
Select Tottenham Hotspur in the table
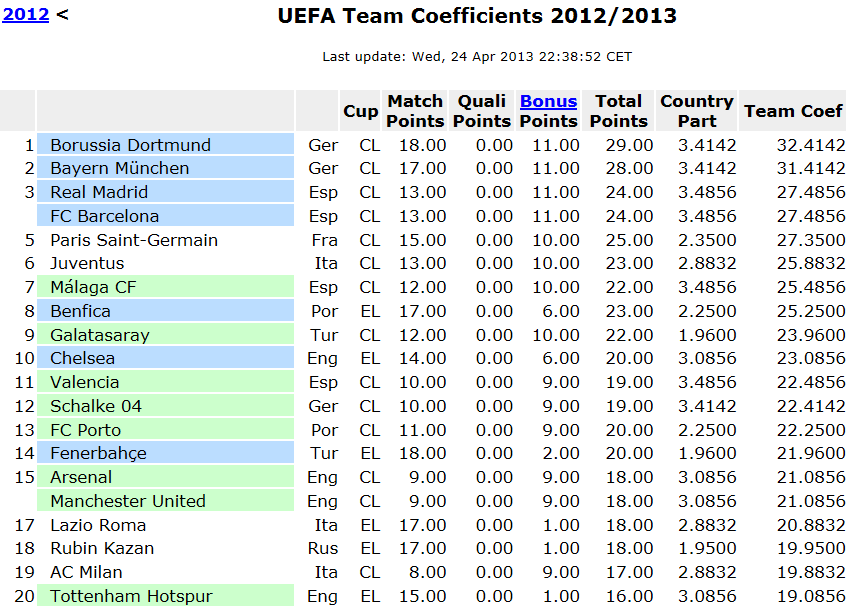131,596
